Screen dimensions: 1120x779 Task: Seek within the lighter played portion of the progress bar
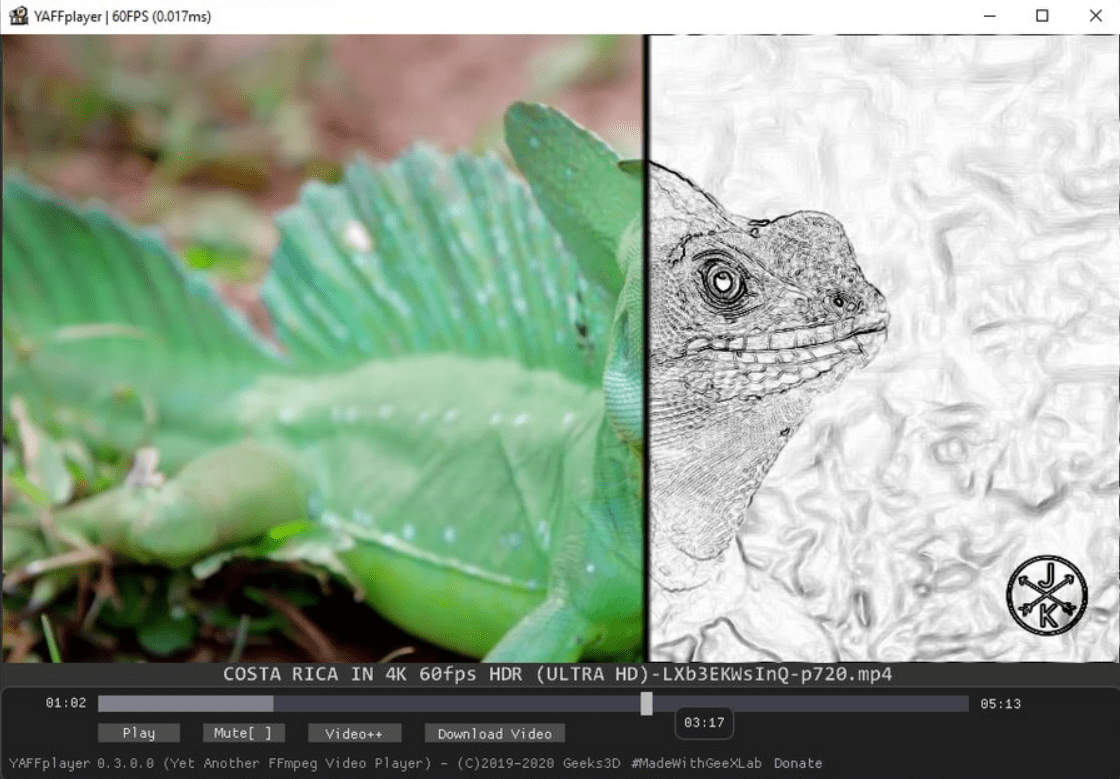(186, 703)
